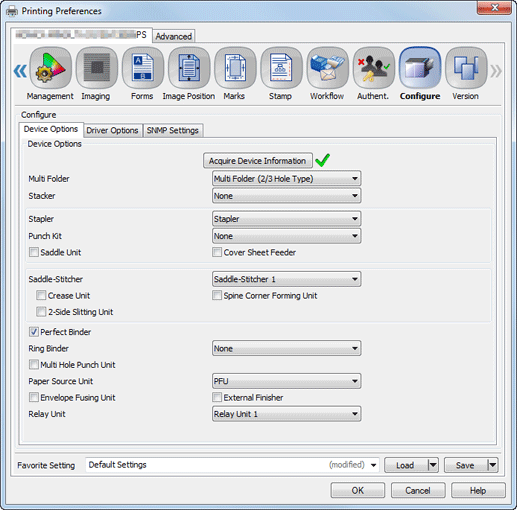
Task: Select the Image Position icon
Action: tap(189, 68)
